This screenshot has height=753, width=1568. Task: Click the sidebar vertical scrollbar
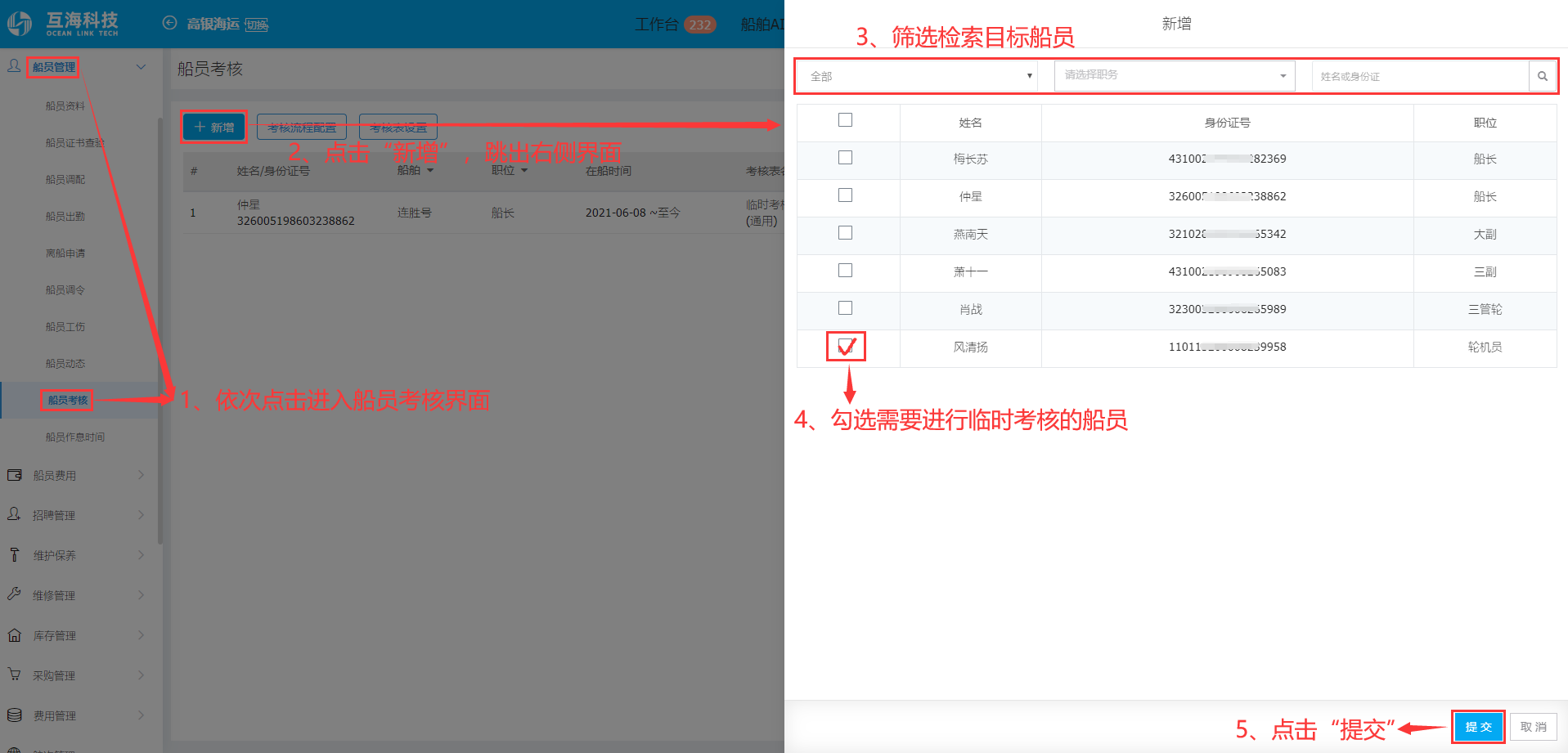160,331
